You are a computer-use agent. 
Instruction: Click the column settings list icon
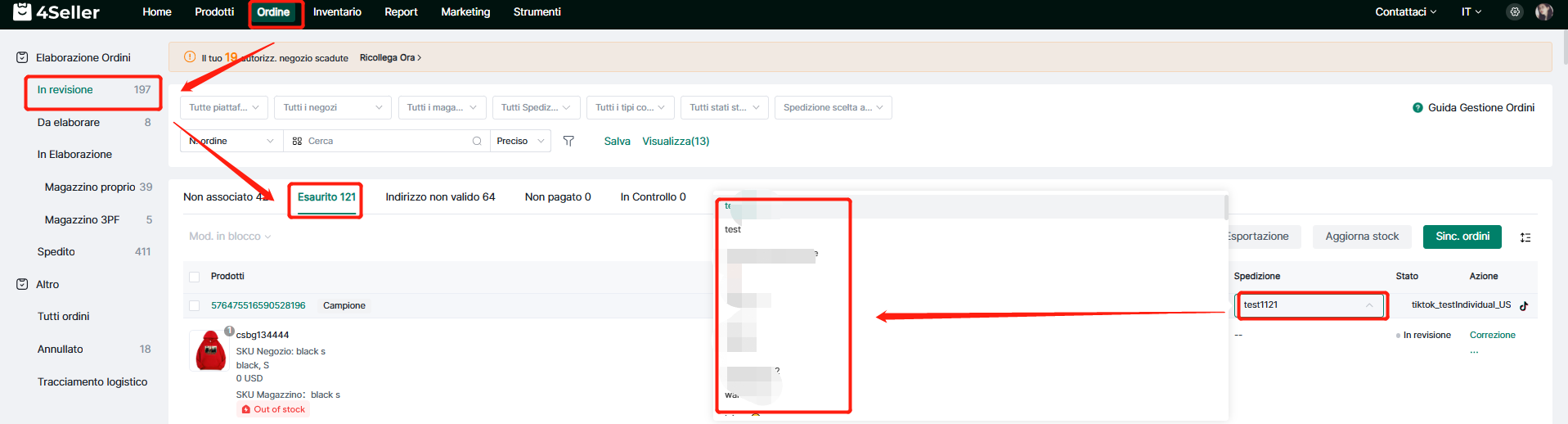[x=1525, y=237]
